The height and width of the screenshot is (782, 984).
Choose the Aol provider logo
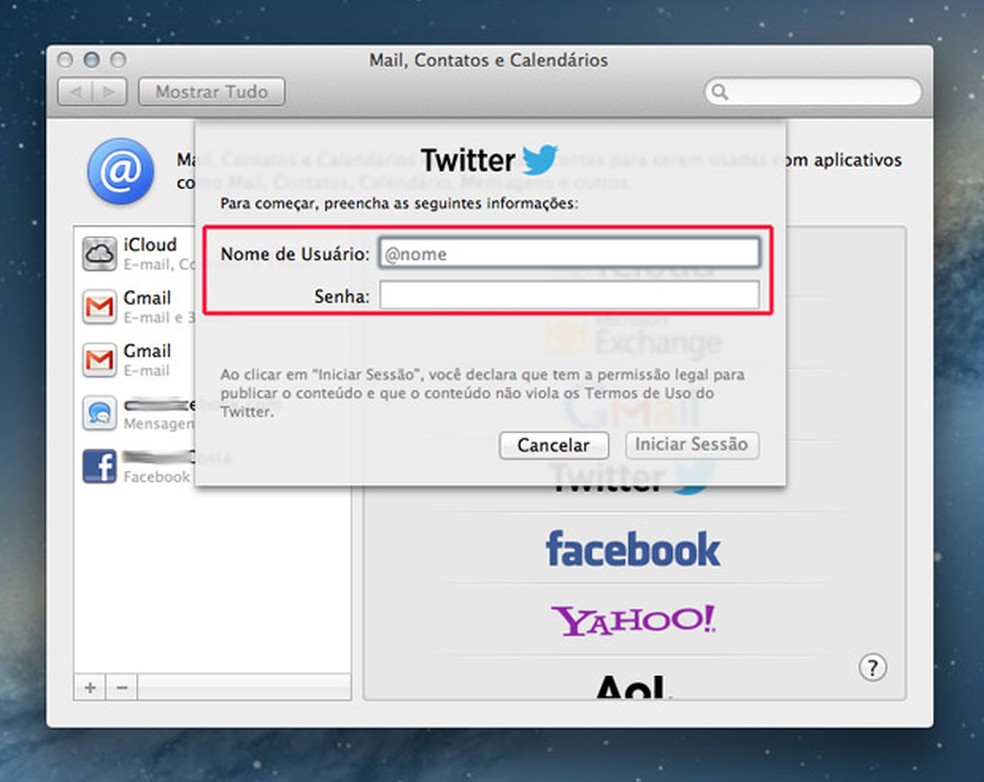click(633, 684)
